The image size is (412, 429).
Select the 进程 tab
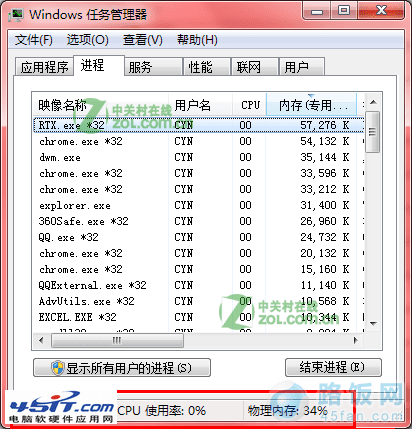tap(99, 65)
